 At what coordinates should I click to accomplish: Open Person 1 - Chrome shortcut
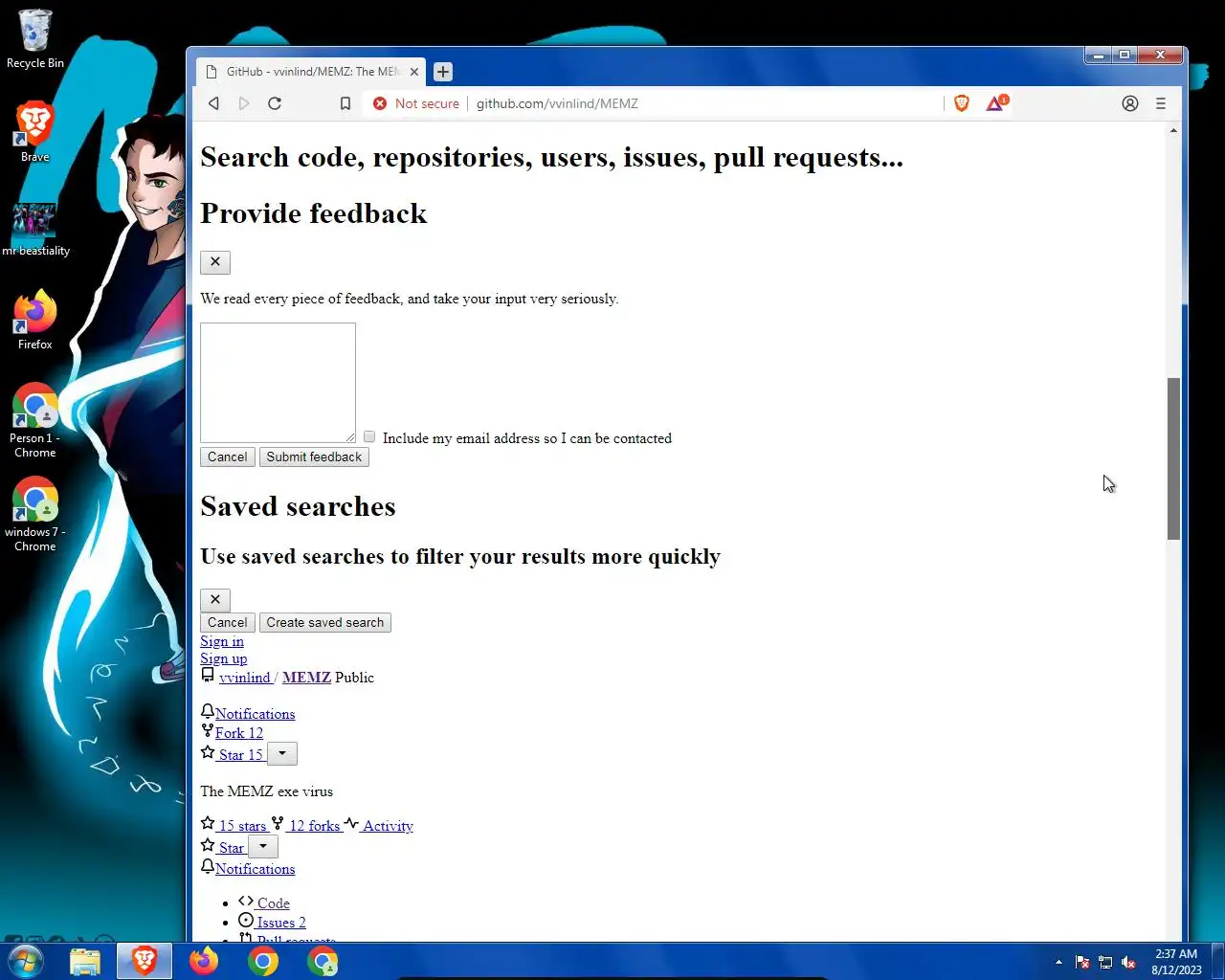pyautogui.click(x=34, y=421)
